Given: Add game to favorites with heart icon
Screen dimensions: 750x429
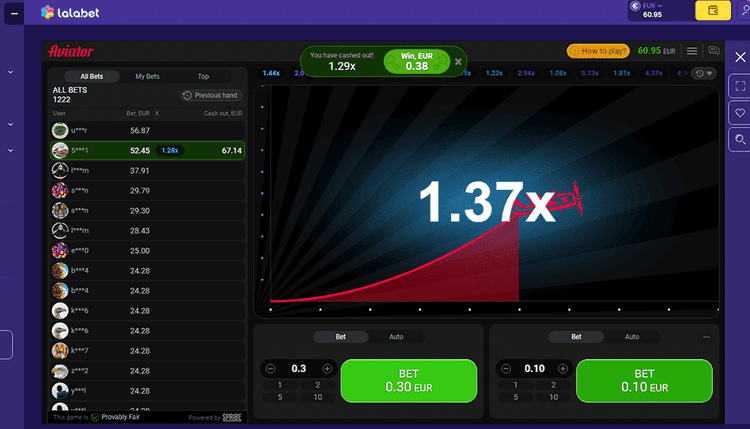Looking at the screenshot, I should [740, 113].
